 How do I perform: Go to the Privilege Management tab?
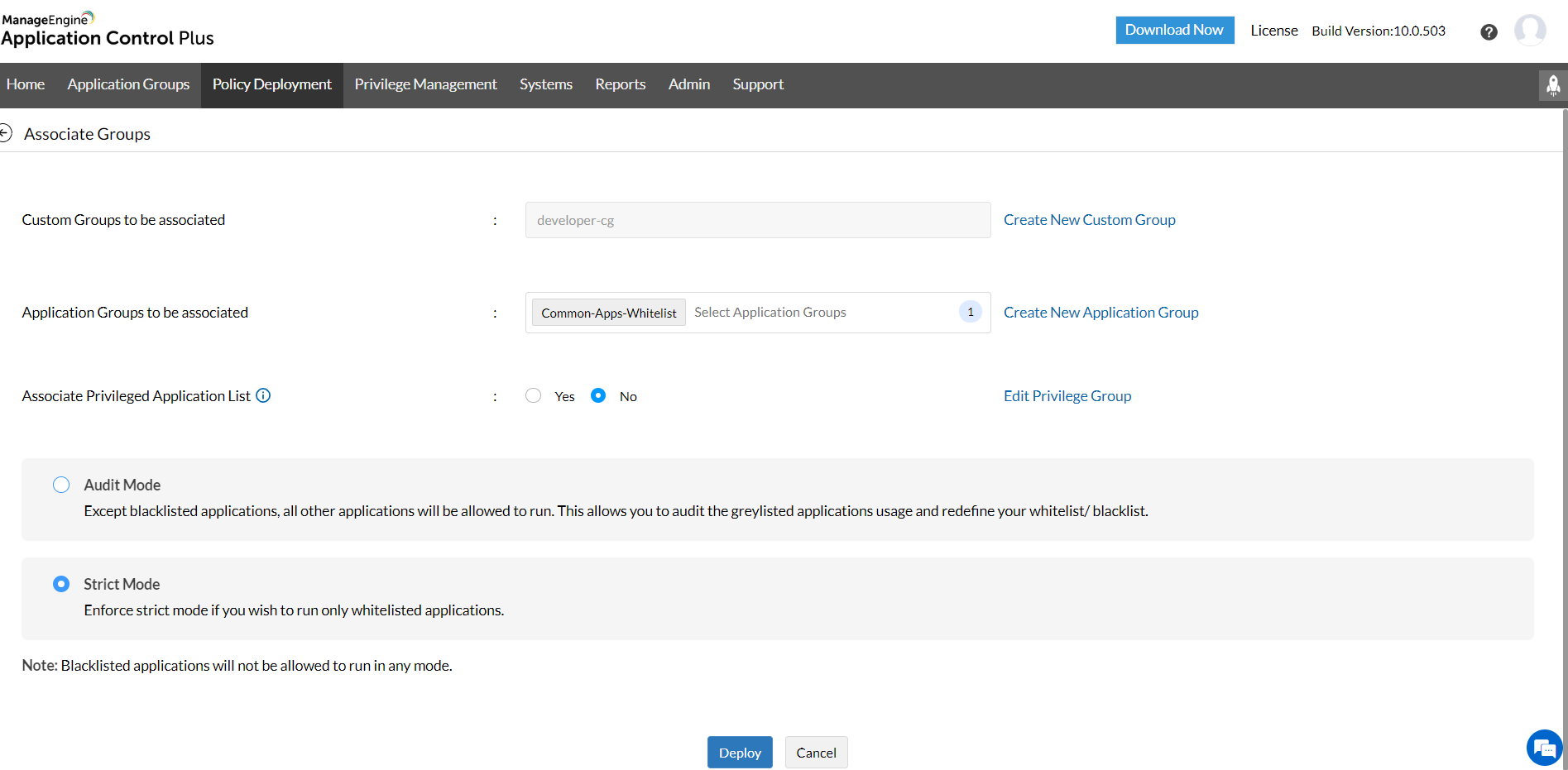pos(425,84)
